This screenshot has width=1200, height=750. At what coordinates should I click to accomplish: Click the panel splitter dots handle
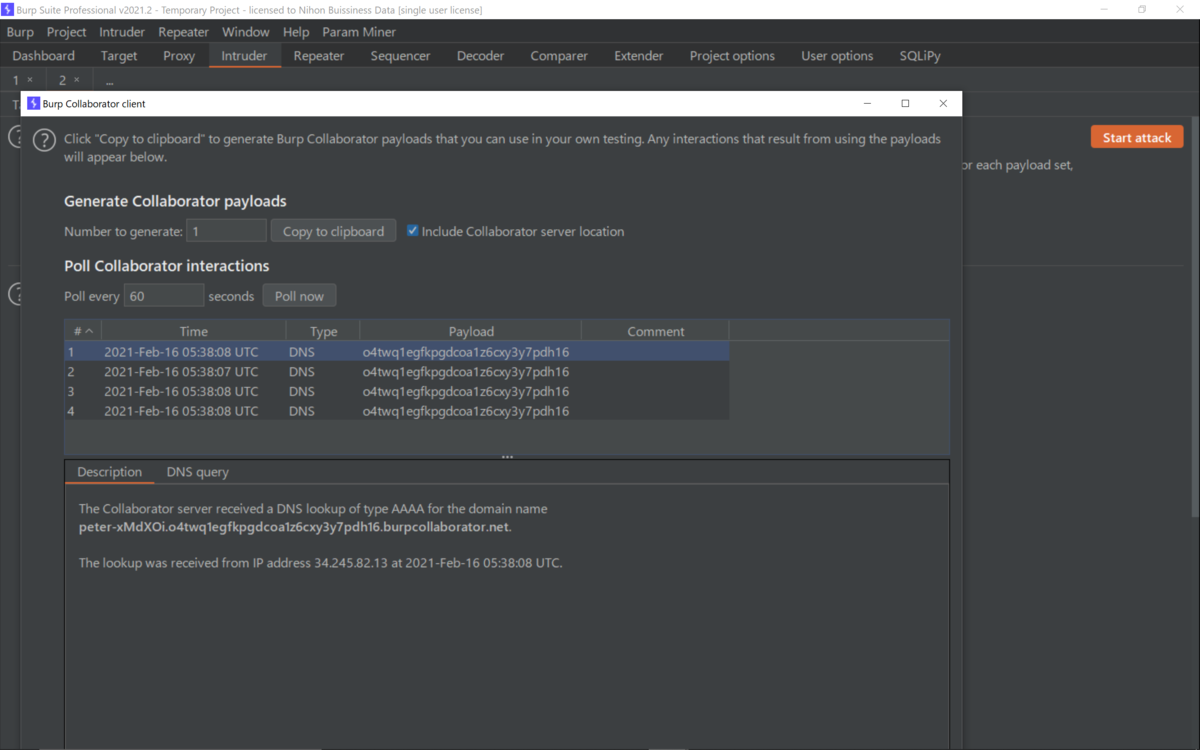pos(507,457)
